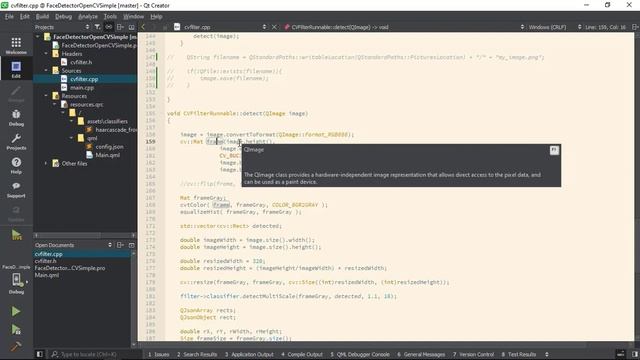
Task: Collapse the Headers folder
Action: pyautogui.click(x=46, y=53)
